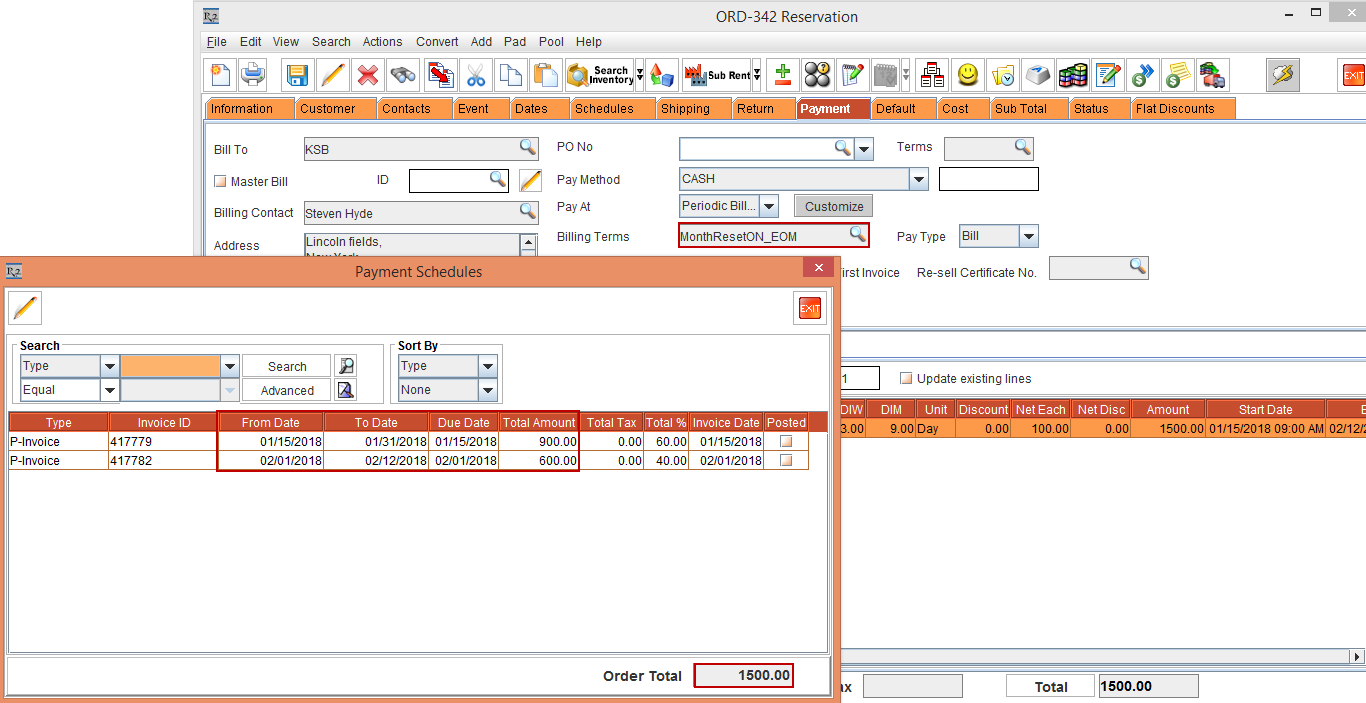This screenshot has height=703, width=1366.
Task: Open Search Inventory from the toolbar
Action: [x=601, y=75]
